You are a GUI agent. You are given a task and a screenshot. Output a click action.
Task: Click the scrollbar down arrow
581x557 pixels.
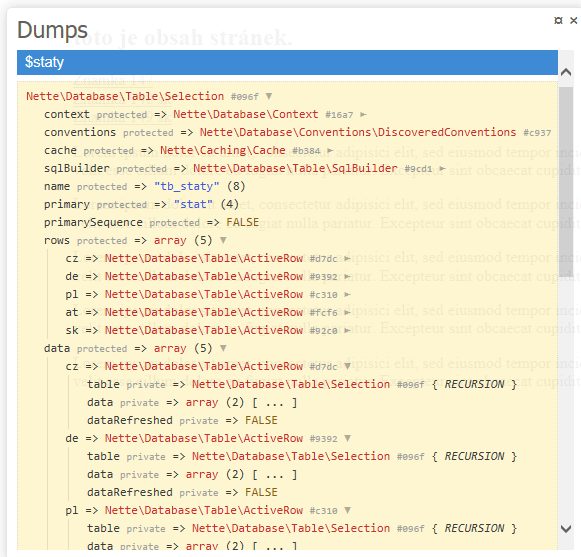[566, 529]
